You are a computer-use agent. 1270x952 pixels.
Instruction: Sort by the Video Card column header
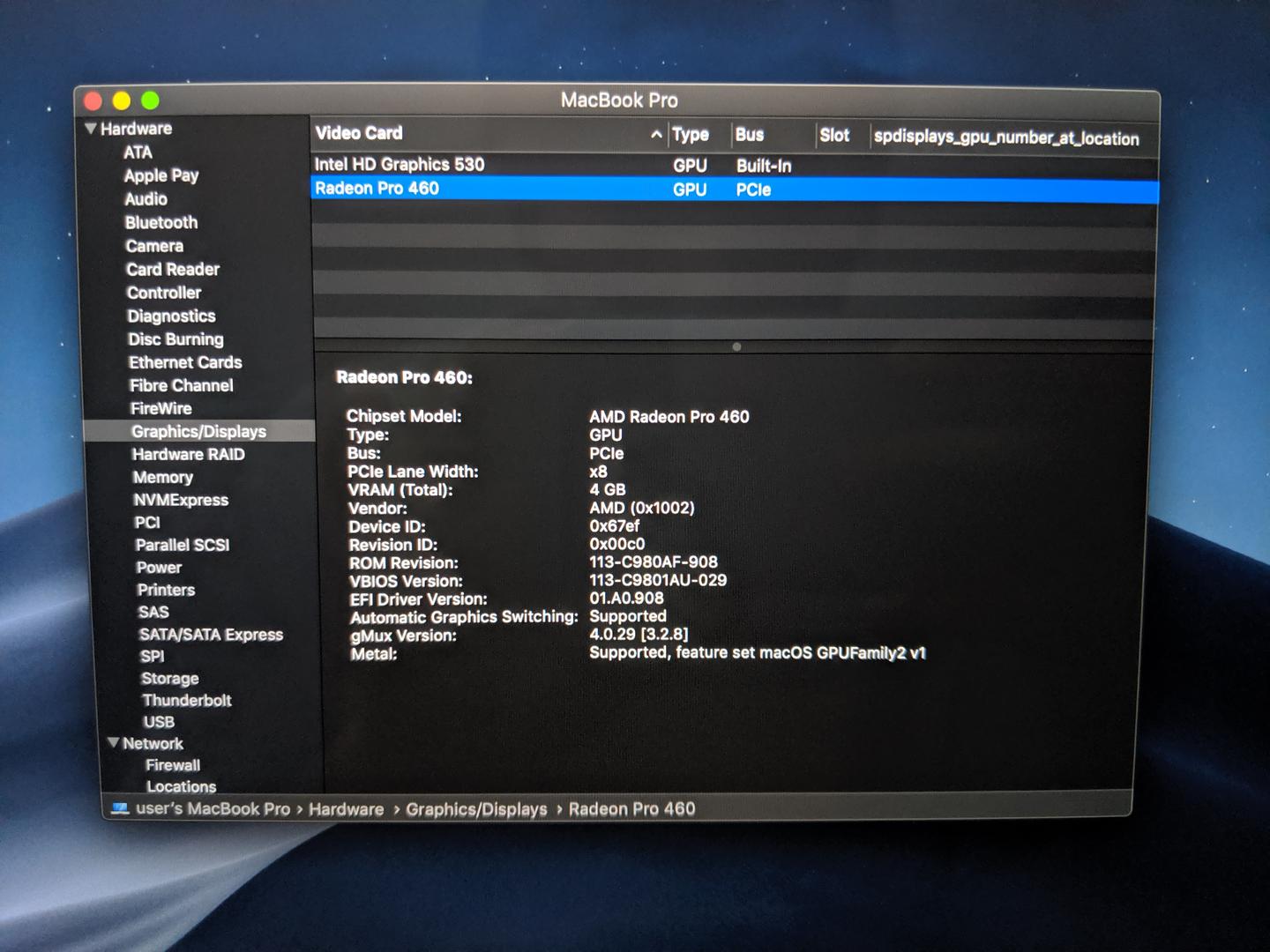click(359, 133)
